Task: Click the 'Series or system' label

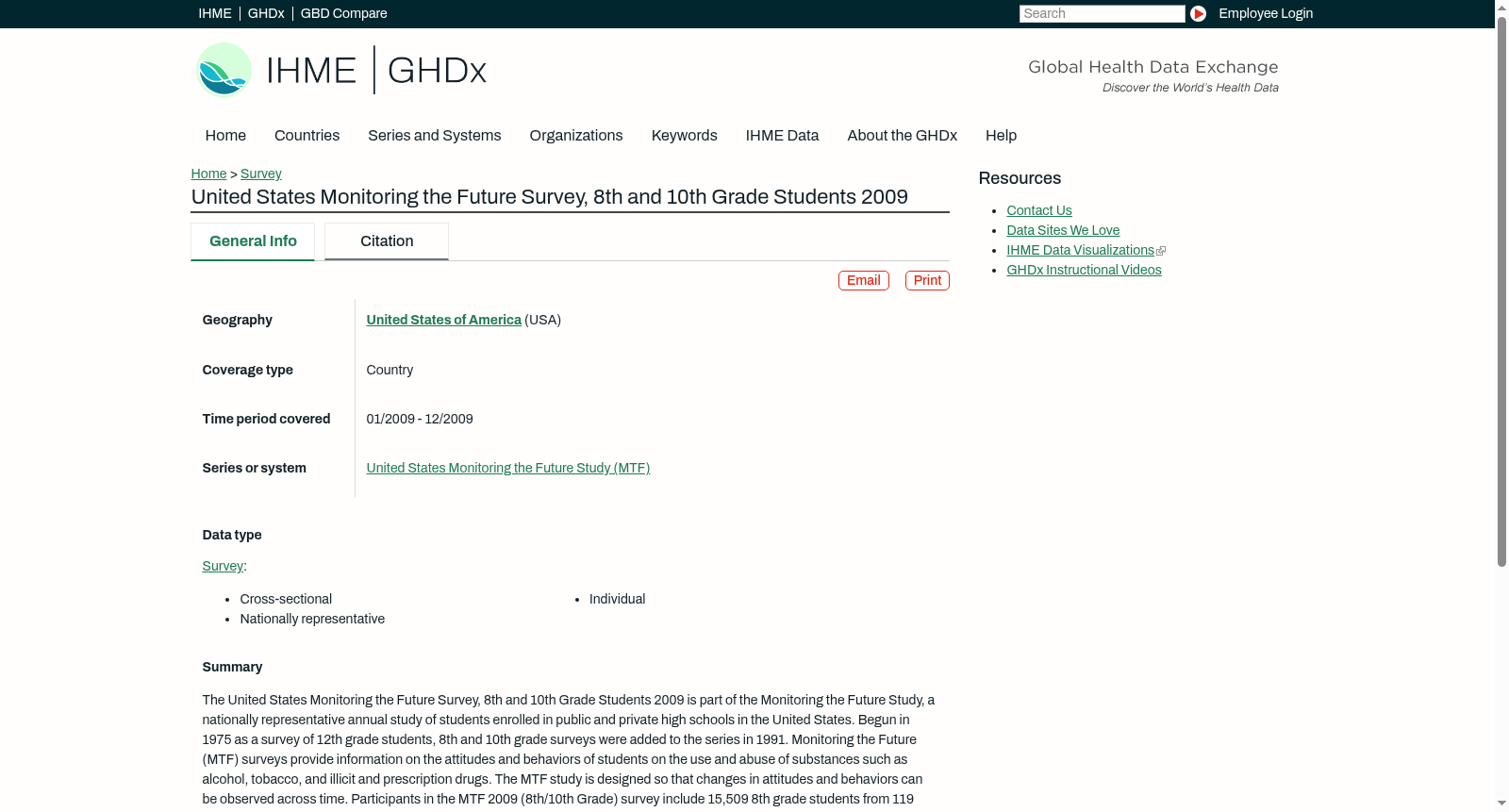Action: coord(254,468)
